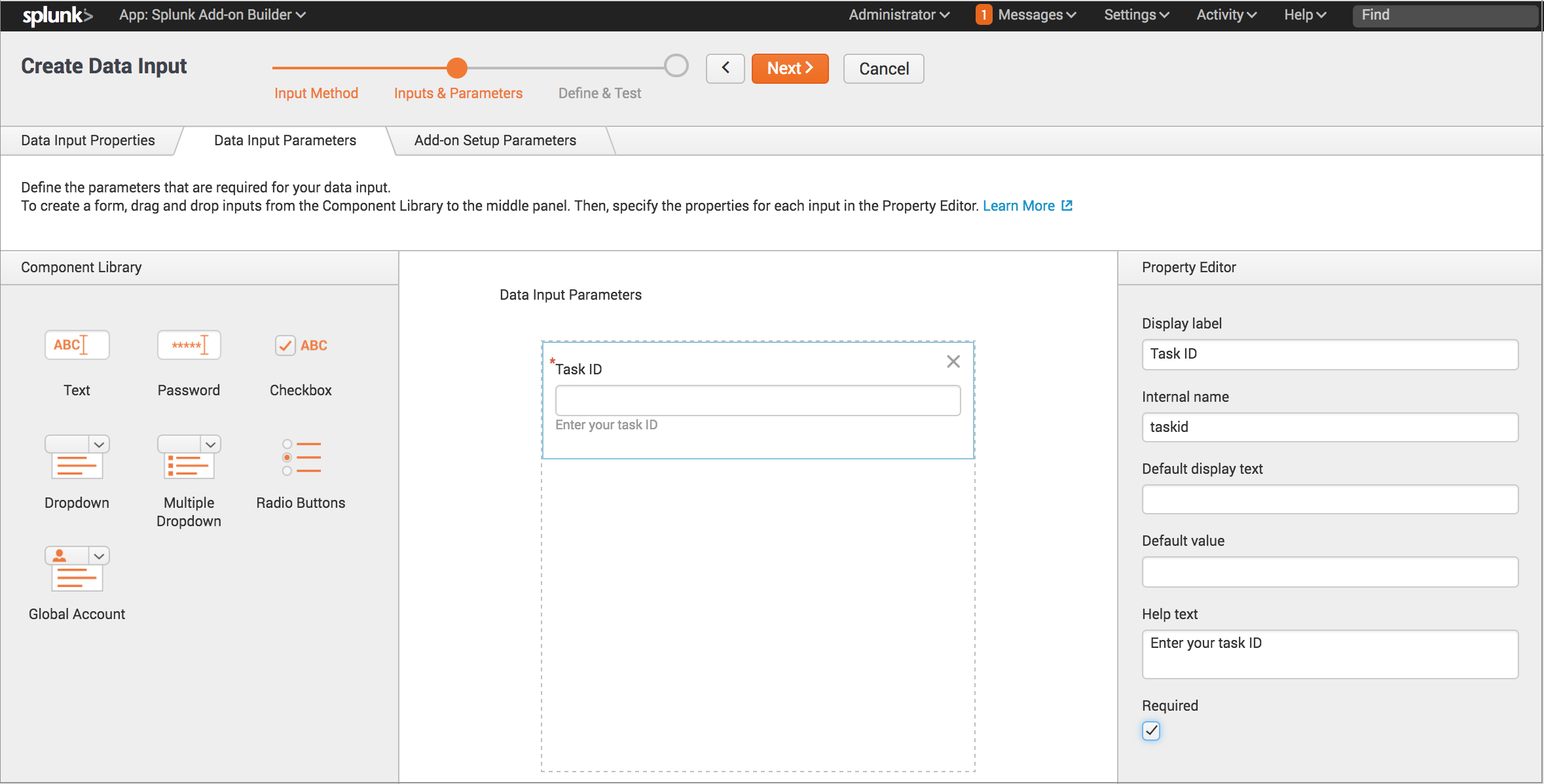Select the Dropdown component icon
Screen dimensions: 1544x784
pos(77,457)
